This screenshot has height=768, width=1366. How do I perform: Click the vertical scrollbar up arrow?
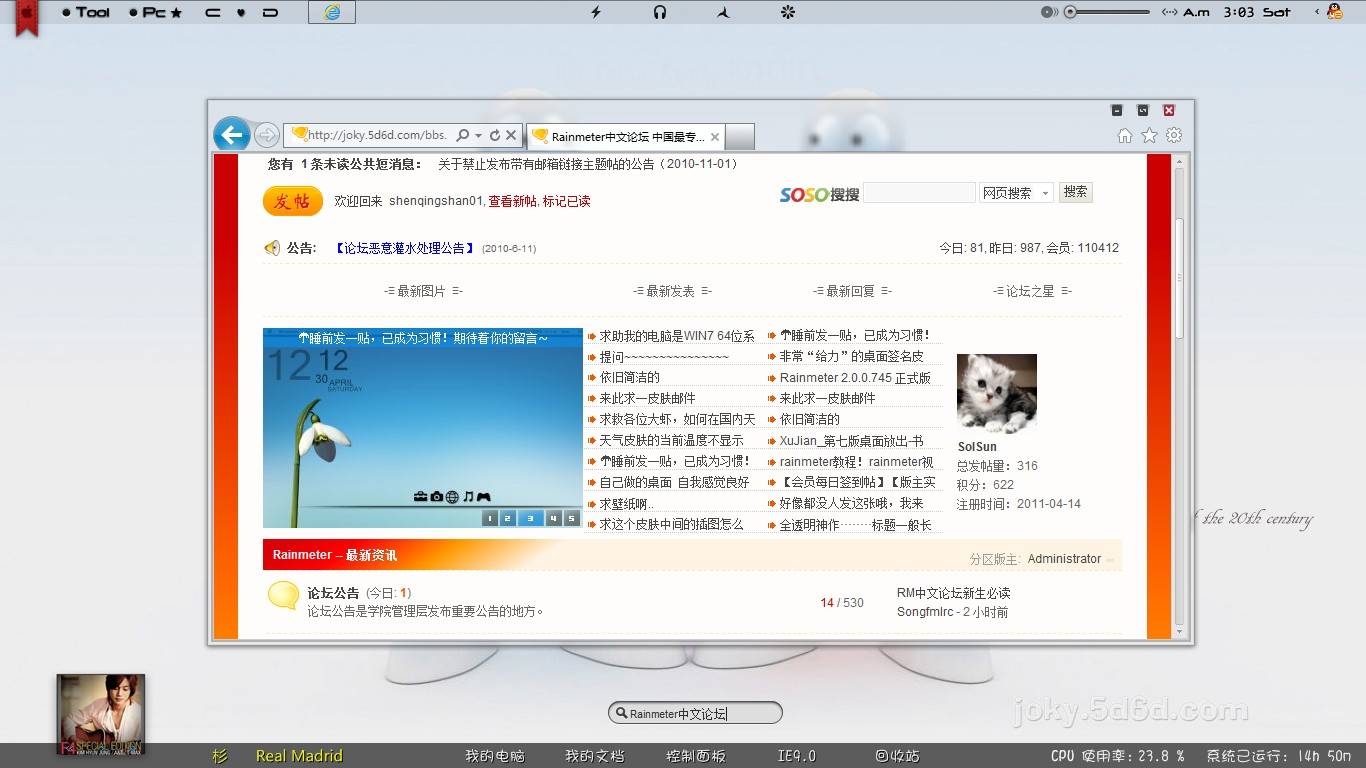pyautogui.click(x=1179, y=162)
